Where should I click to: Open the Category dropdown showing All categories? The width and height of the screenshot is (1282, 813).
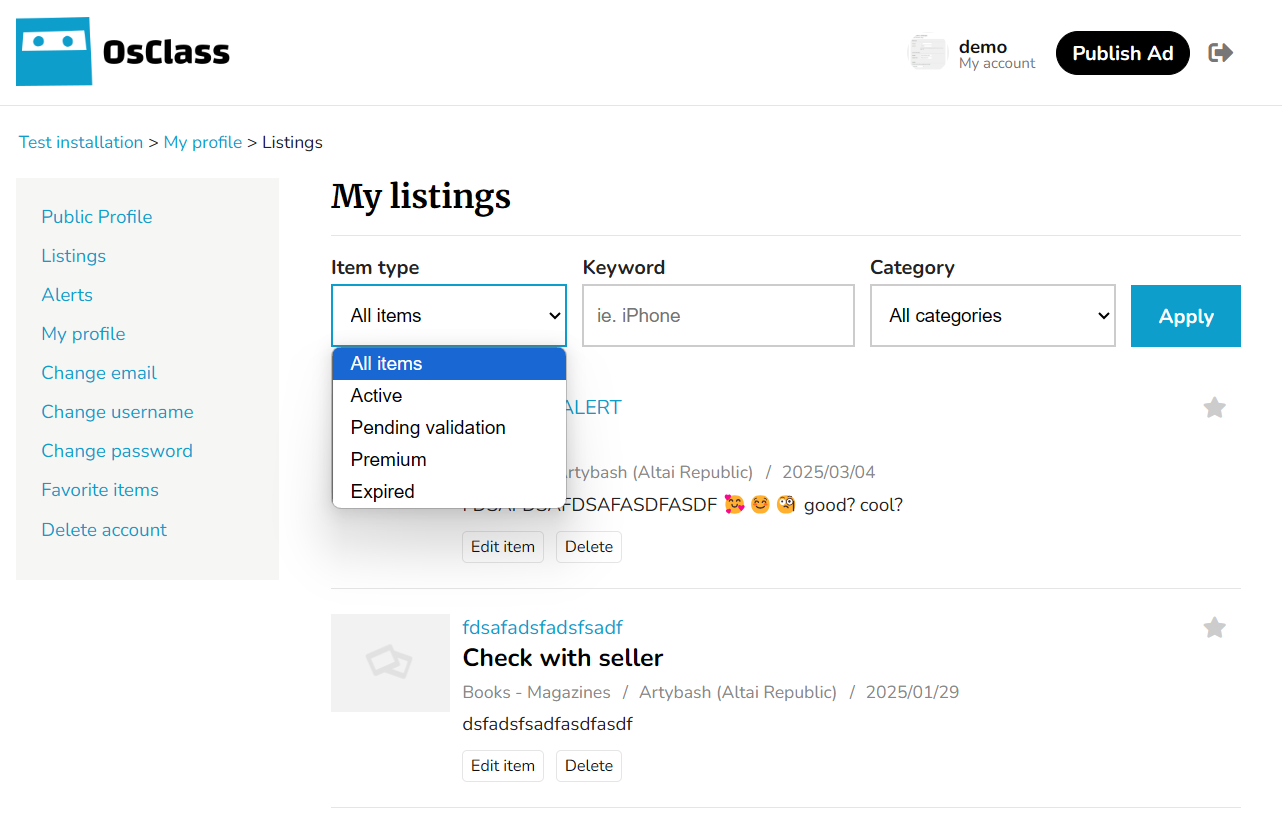993,316
